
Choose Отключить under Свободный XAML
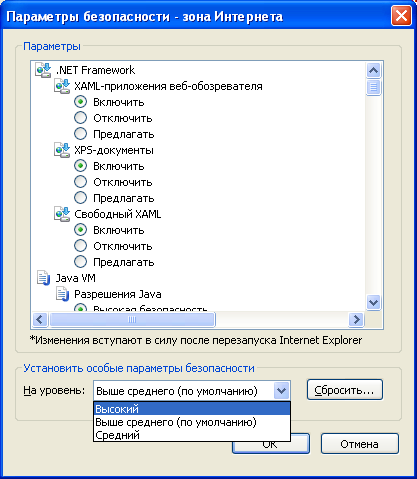click(80, 246)
